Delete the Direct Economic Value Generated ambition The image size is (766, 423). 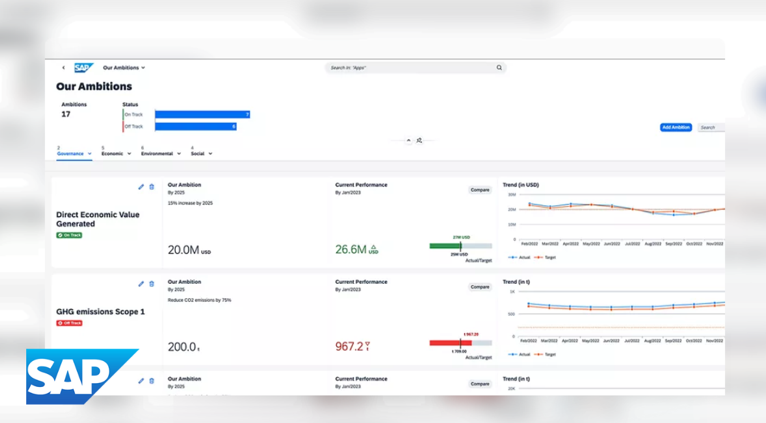[x=152, y=187]
